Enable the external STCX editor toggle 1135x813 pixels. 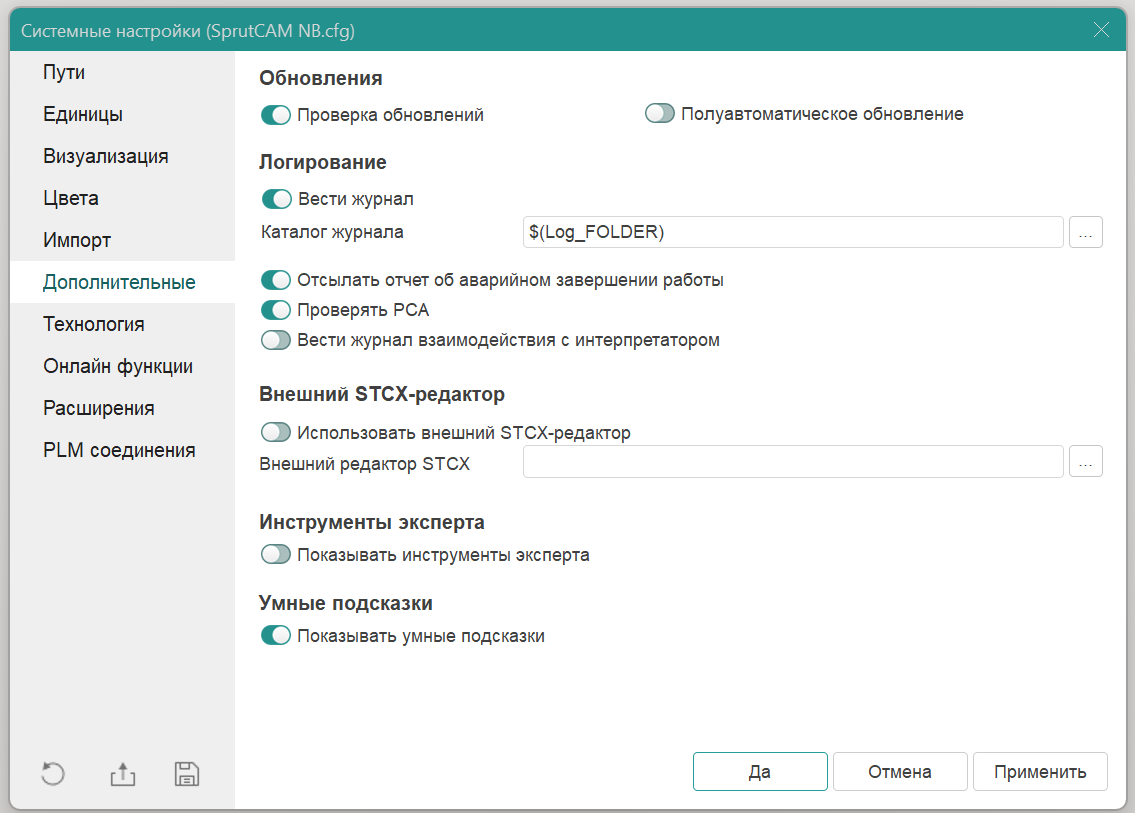pos(275,433)
